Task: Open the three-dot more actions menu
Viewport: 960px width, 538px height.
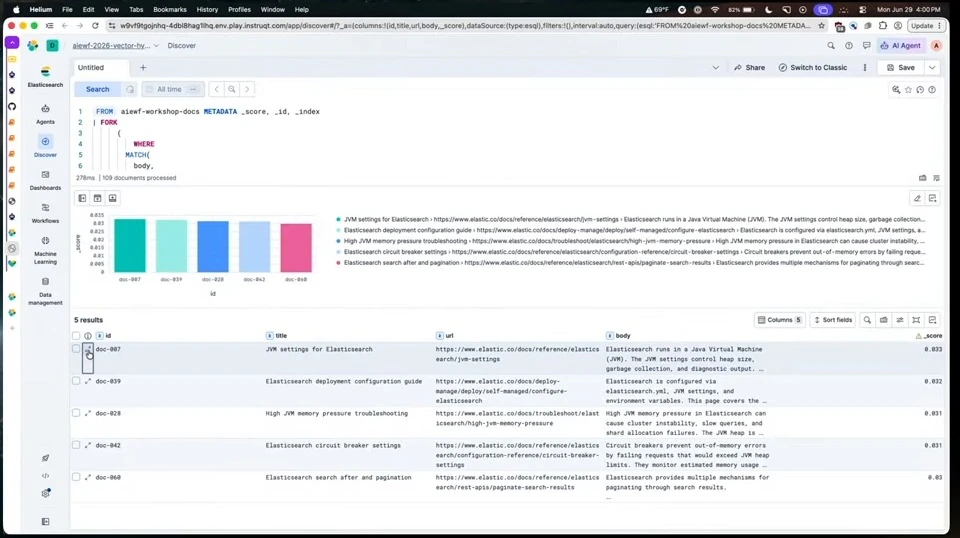Action: 864,67
